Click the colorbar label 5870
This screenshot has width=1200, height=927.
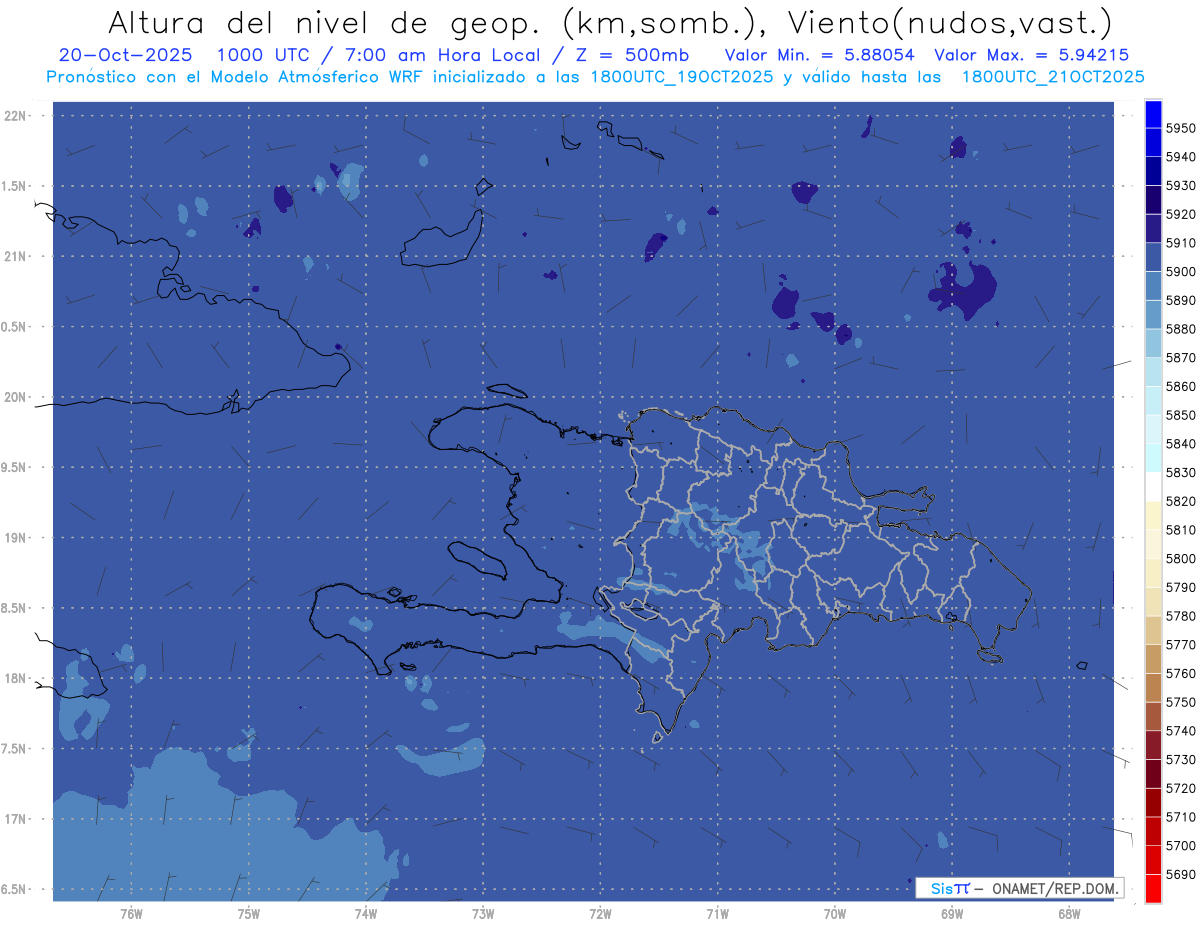tap(1180, 358)
